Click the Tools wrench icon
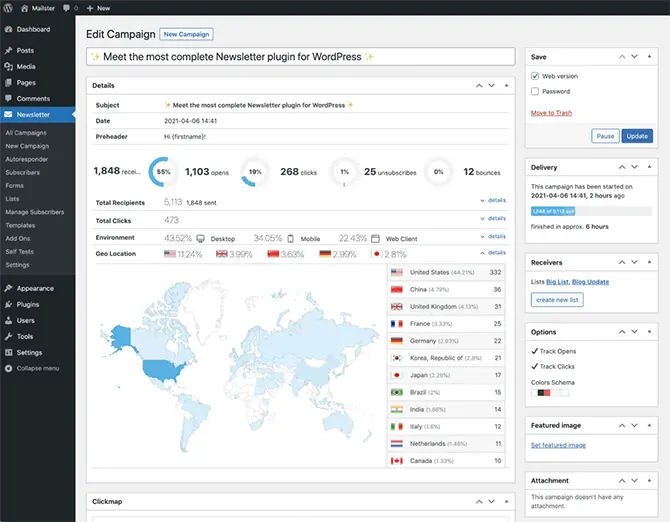Screen dimensions: 670x522 8,337
